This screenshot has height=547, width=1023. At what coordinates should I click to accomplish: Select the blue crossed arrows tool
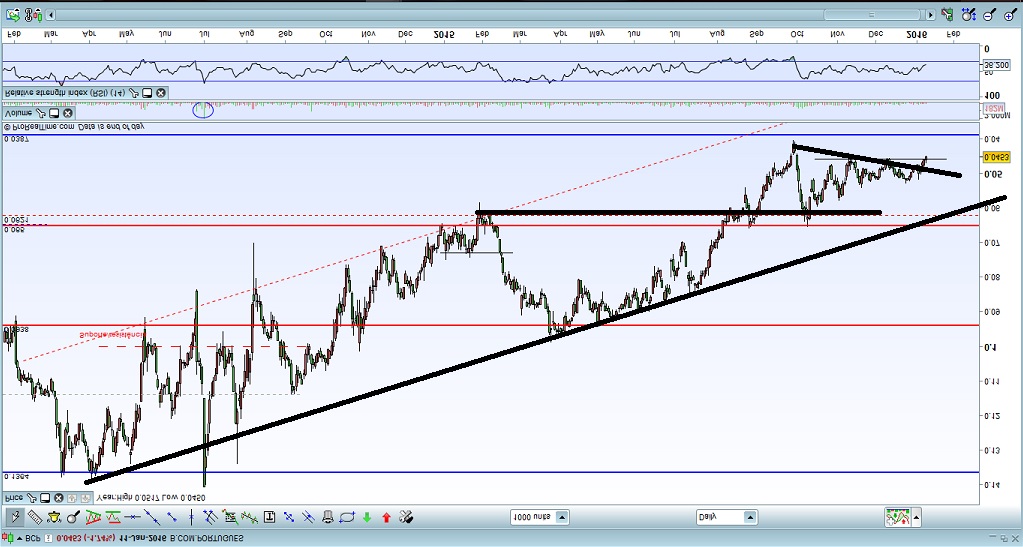pos(288,518)
